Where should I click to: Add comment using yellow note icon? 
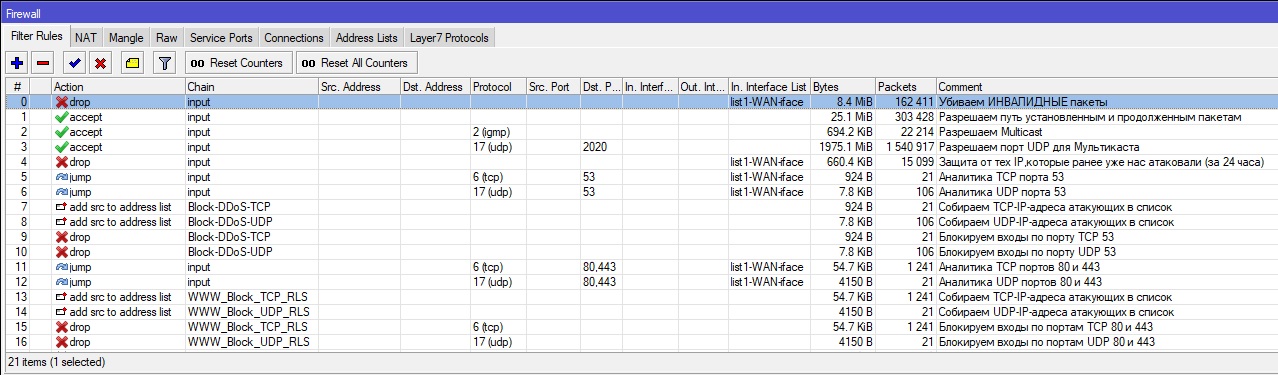click(133, 63)
